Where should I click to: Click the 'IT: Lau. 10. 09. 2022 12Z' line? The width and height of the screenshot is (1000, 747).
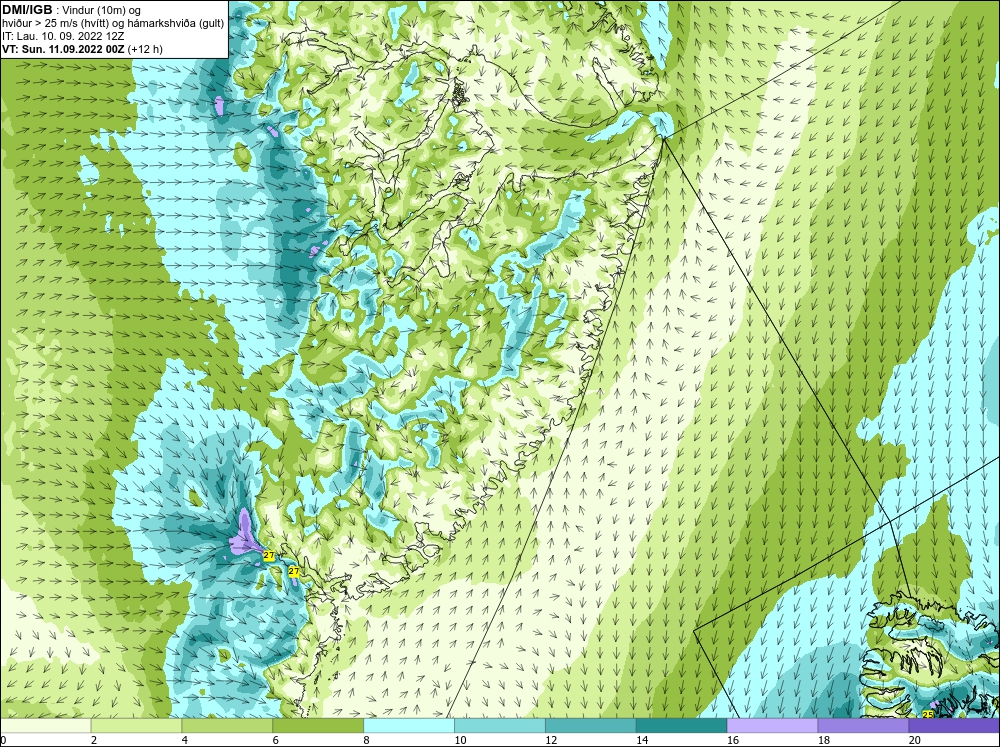(x=62, y=36)
